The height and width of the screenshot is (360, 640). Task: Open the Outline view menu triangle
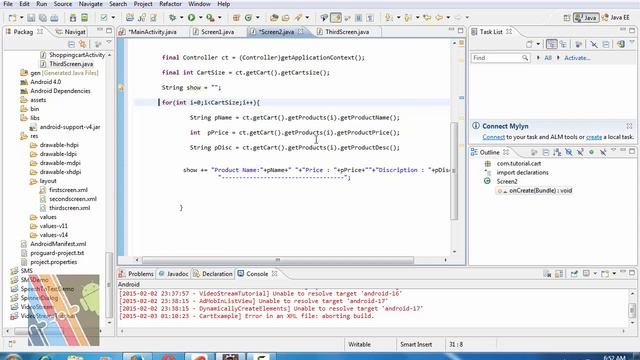613,151
